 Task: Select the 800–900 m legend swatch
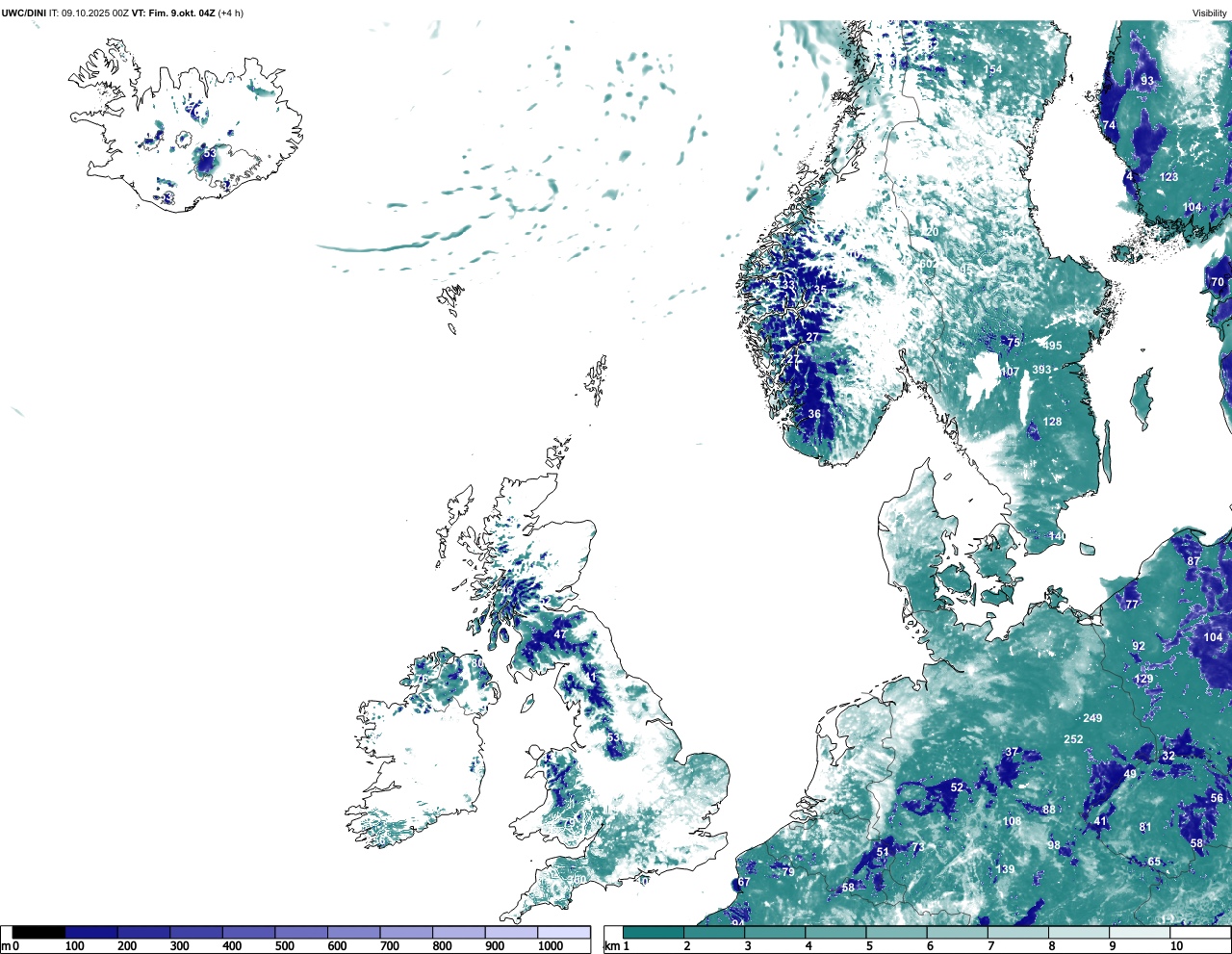pos(458,932)
